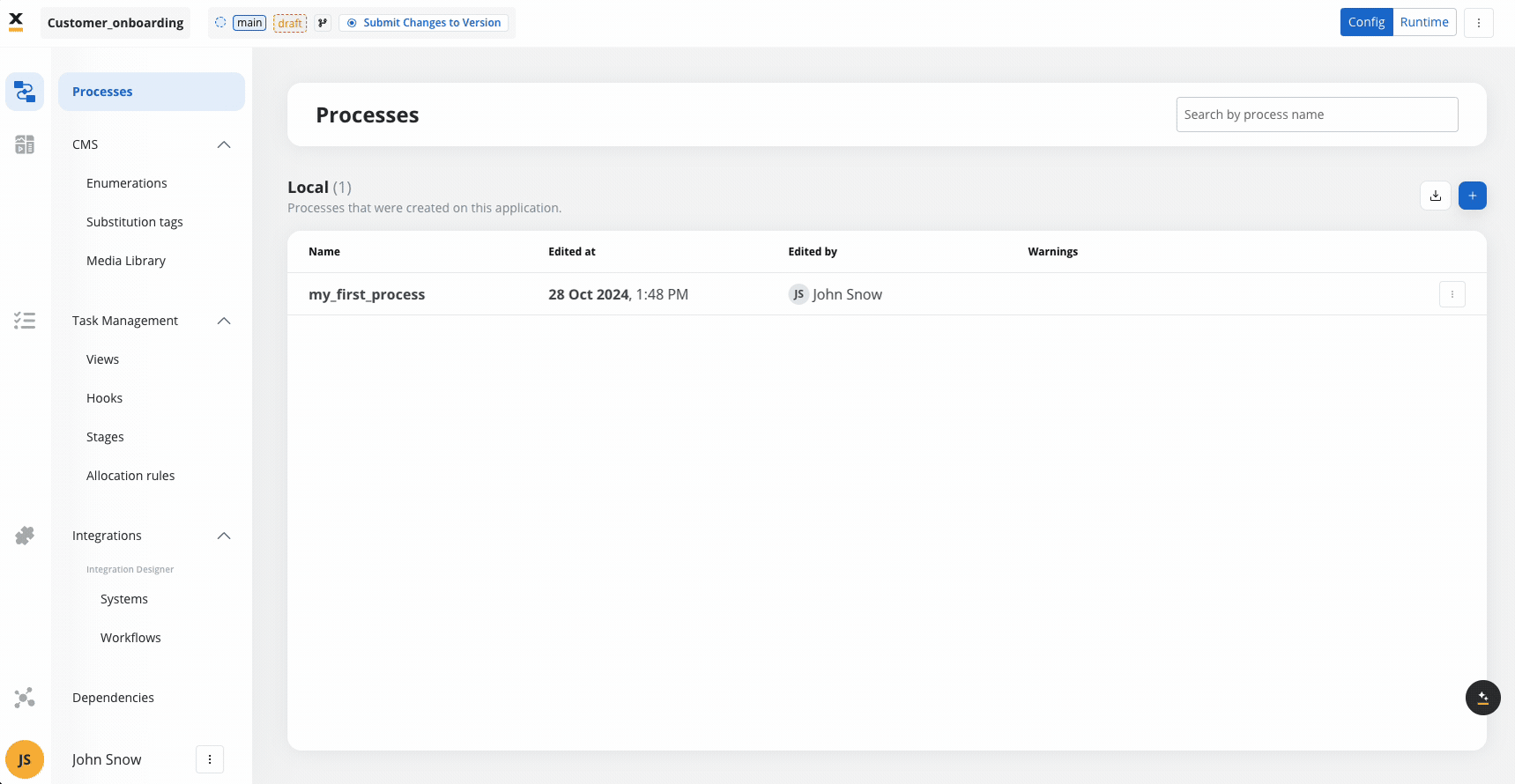Click the Task Management section label
Image resolution: width=1515 pixels, height=784 pixels.
pyautogui.click(x=125, y=321)
